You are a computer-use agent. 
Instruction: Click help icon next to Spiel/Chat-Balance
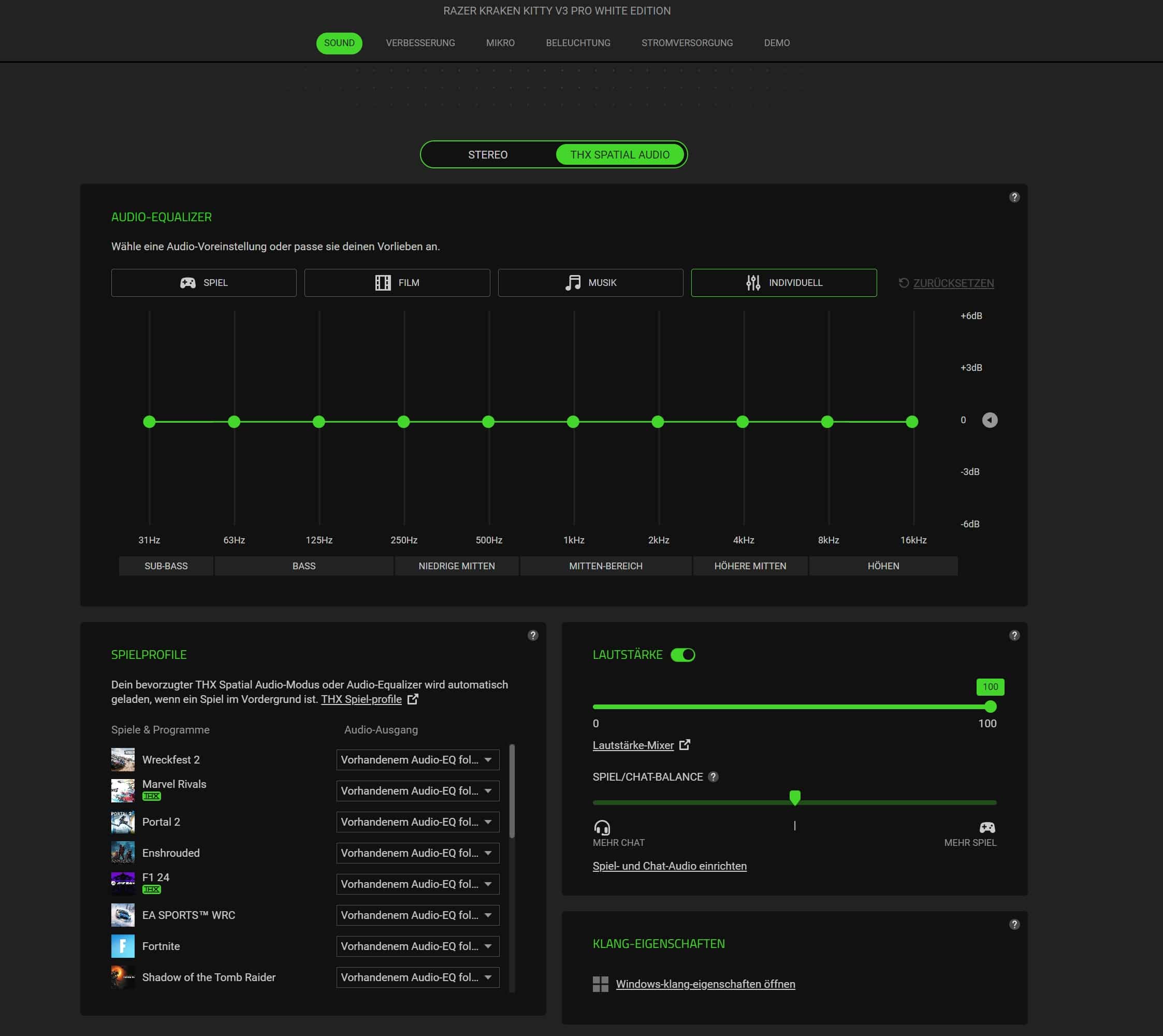[x=713, y=777]
